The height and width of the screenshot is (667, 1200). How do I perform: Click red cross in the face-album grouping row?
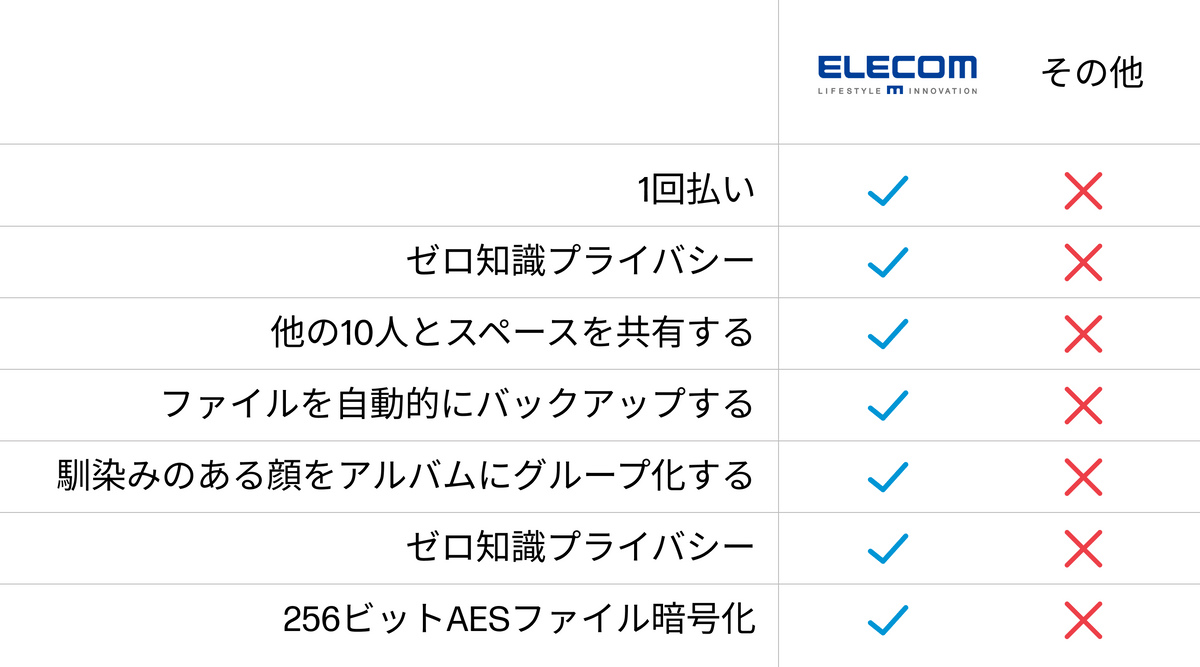(x=1083, y=476)
